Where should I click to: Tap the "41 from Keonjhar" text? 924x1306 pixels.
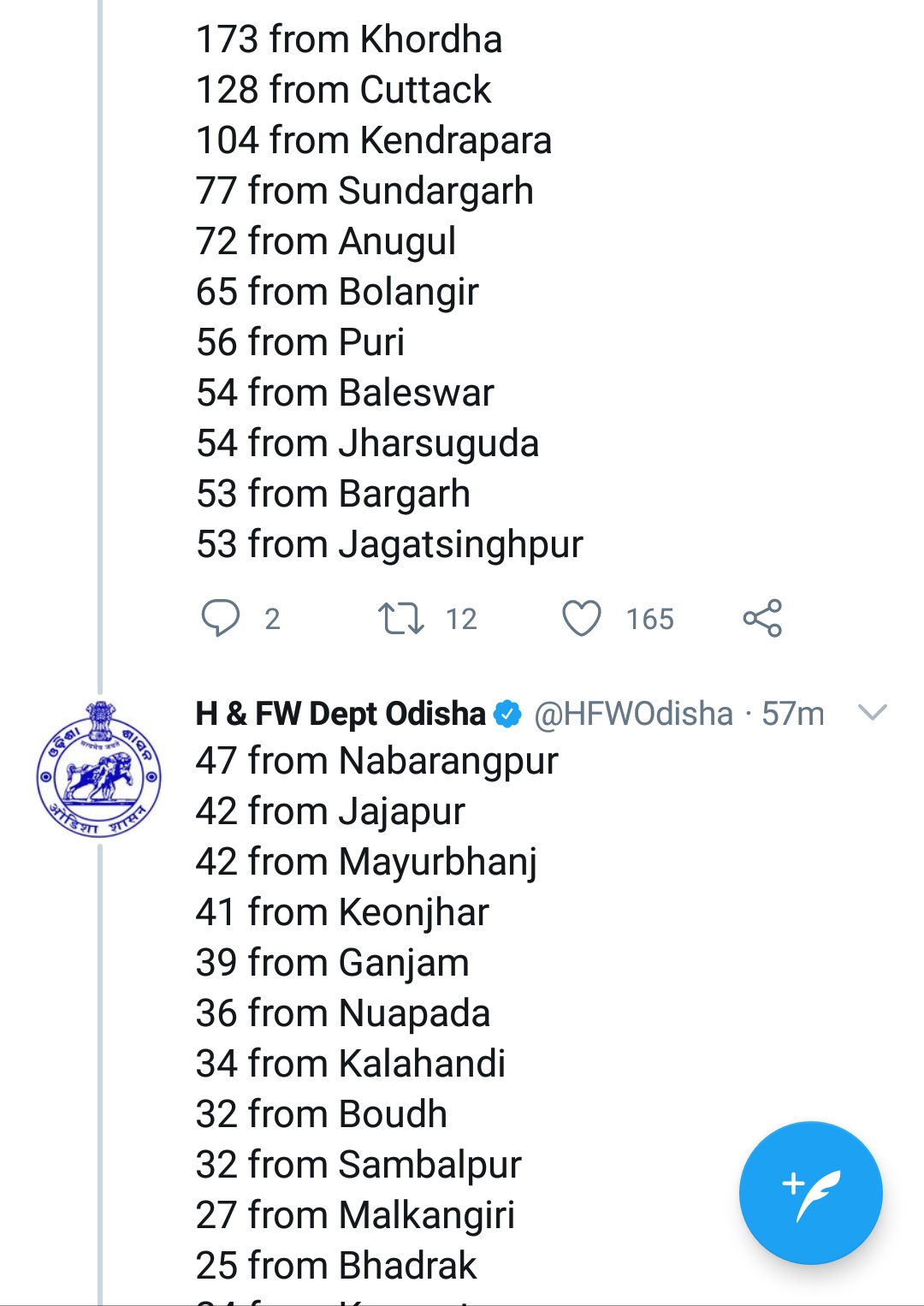(x=342, y=912)
